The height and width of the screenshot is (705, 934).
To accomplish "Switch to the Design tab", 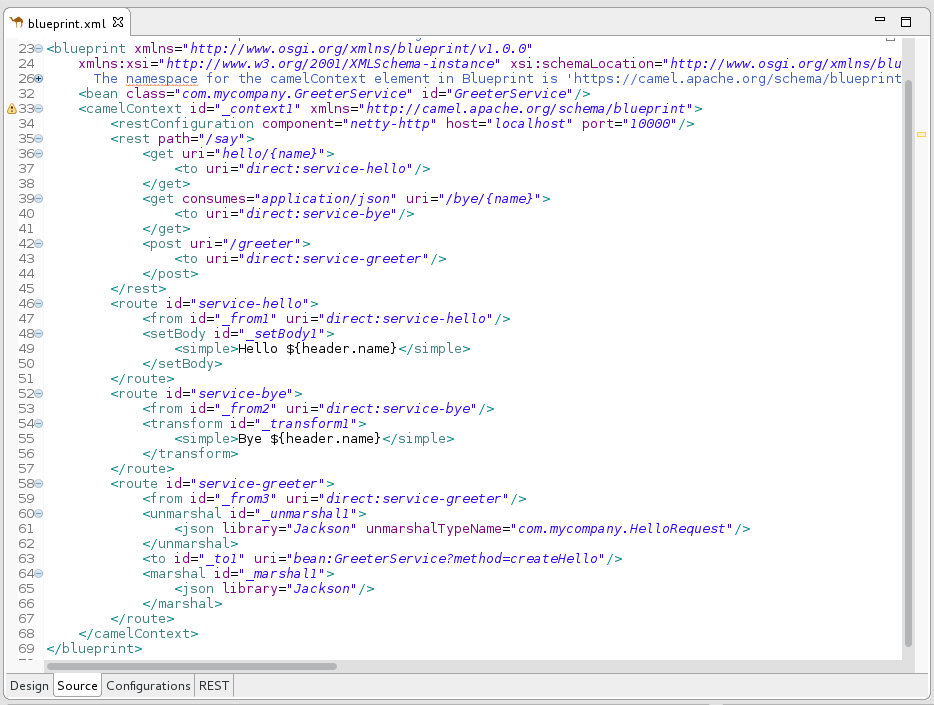I will (29, 686).
